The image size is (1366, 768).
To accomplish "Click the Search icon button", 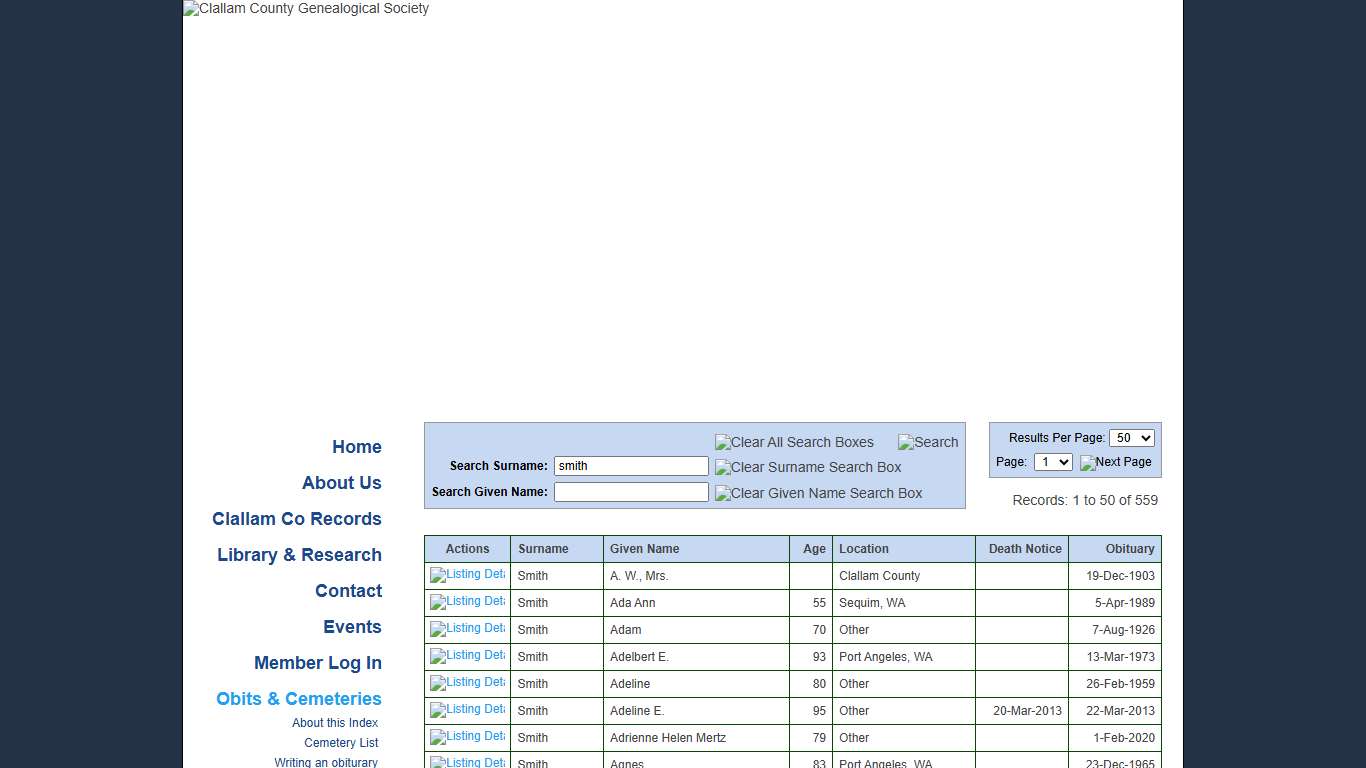I will coord(927,442).
